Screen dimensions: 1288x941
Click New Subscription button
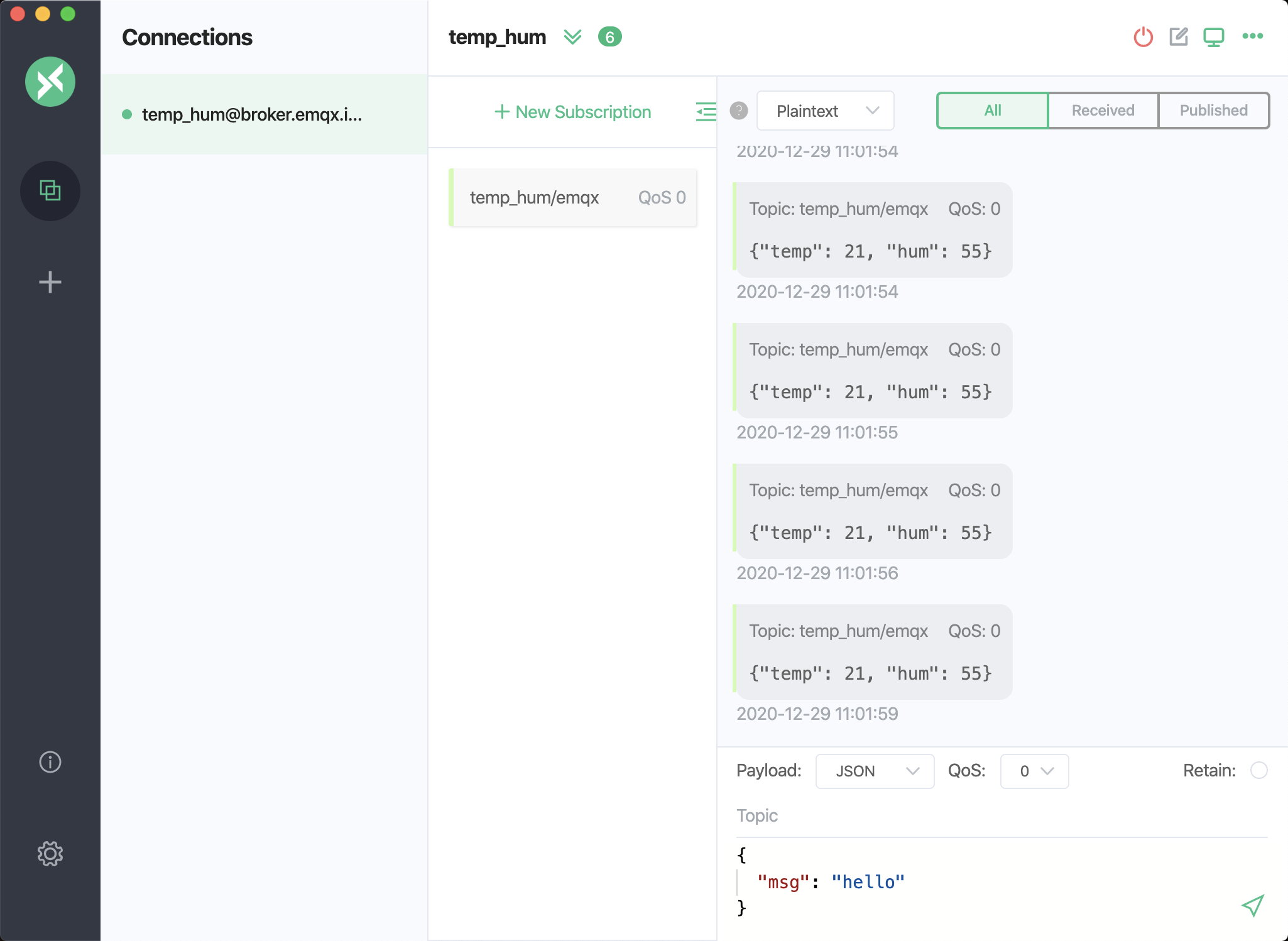click(x=573, y=112)
